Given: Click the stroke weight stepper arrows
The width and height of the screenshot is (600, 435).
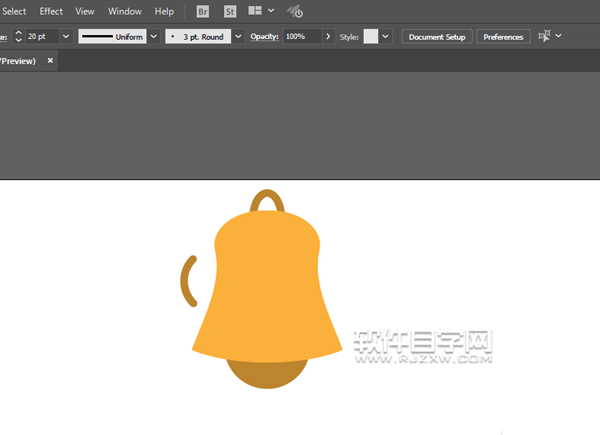Looking at the screenshot, I should 18,36.
